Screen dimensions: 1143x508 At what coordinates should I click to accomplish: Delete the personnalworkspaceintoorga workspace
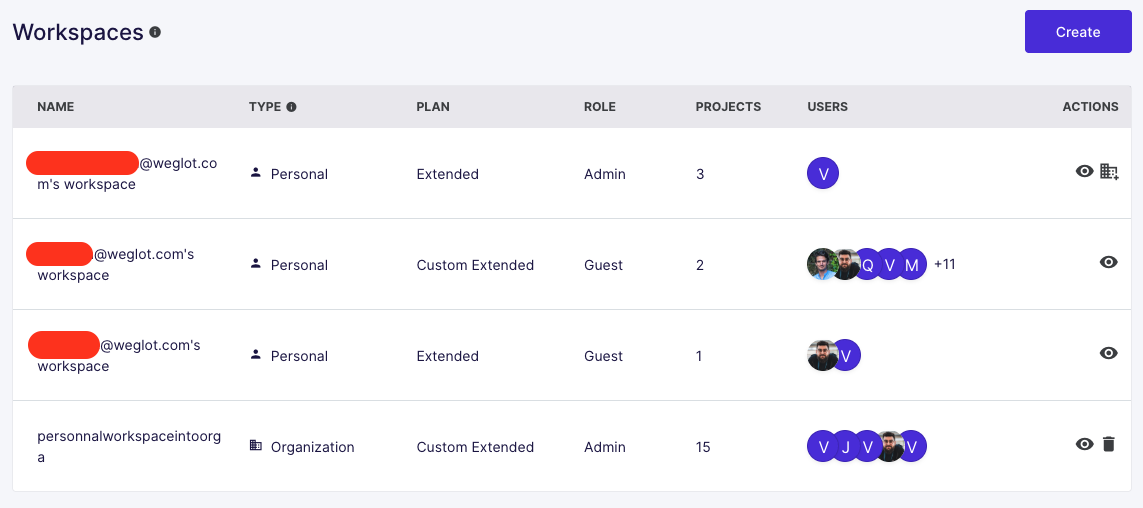point(1108,444)
